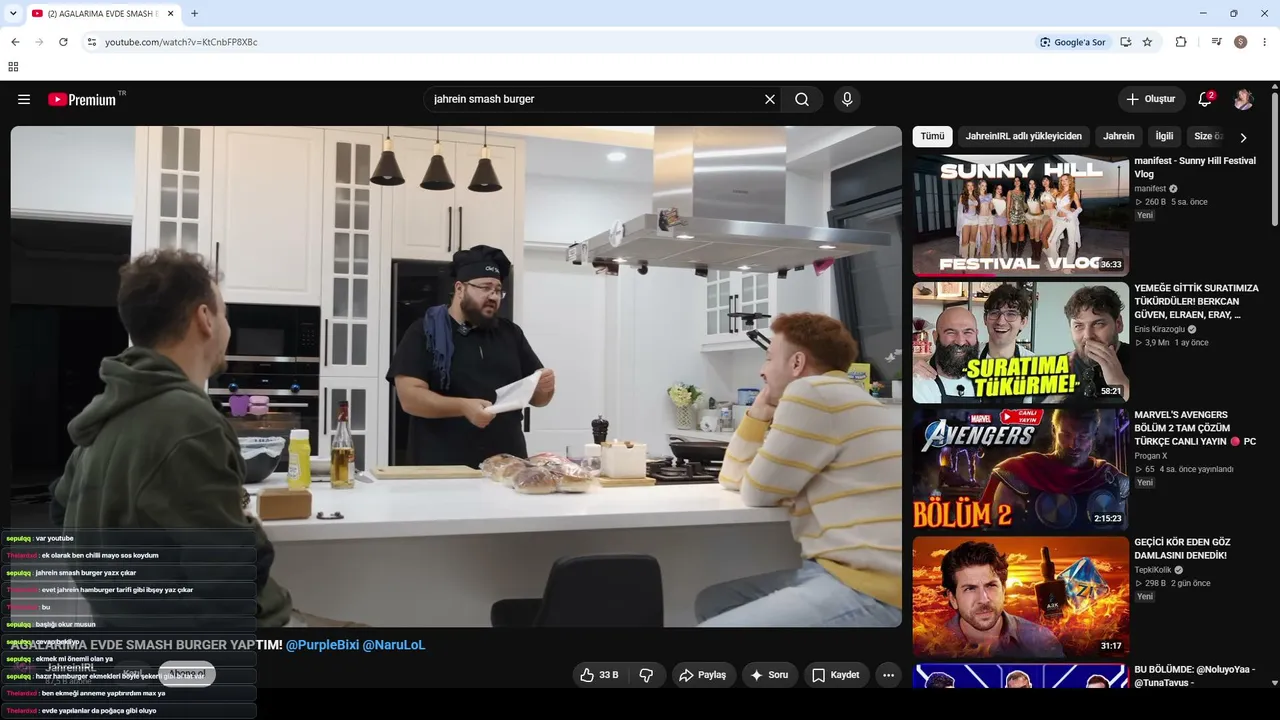Image resolution: width=1280 pixels, height=720 pixels.
Task: Open the YouTube guide hamburger menu
Action: [x=24, y=99]
